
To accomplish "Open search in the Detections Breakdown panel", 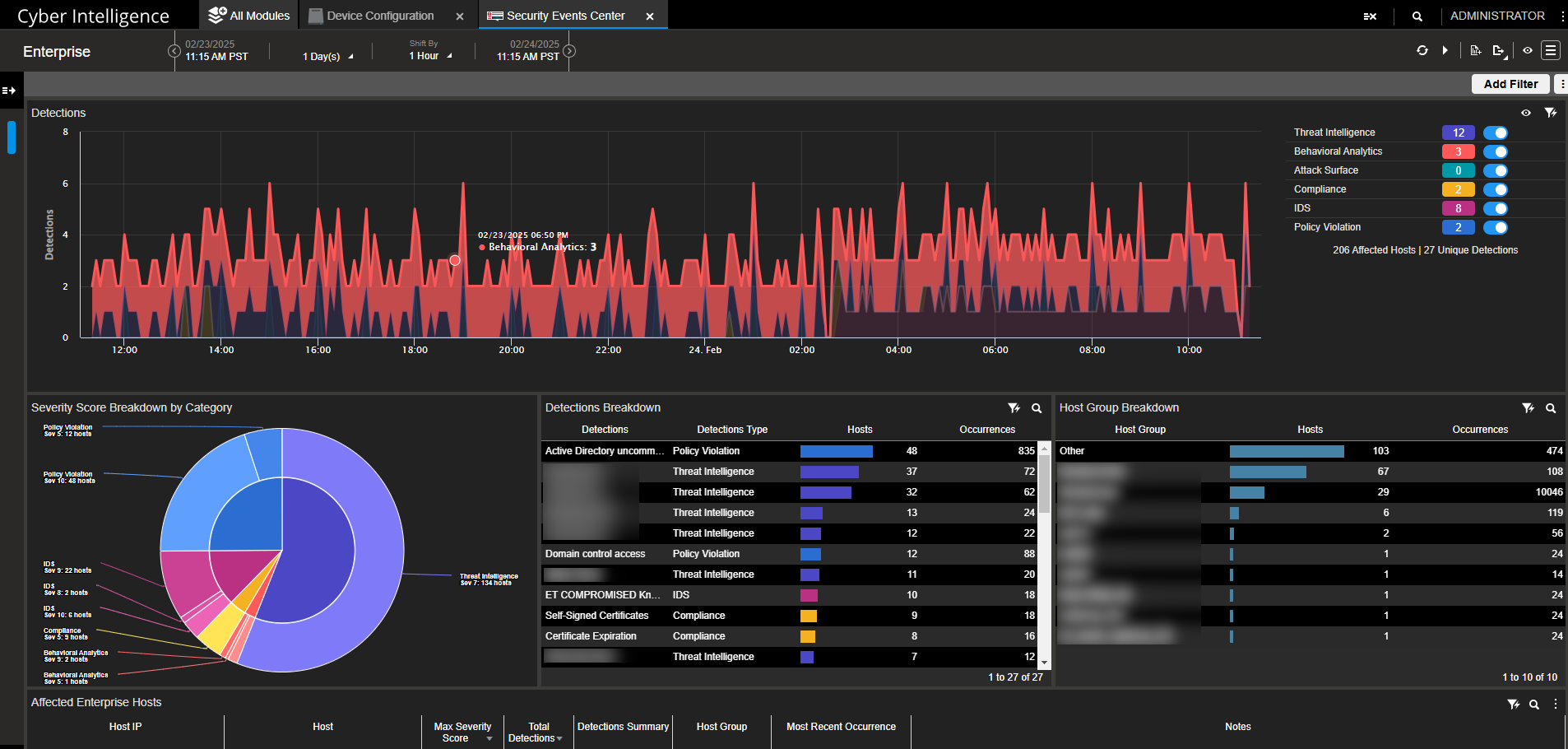I will [x=1037, y=408].
